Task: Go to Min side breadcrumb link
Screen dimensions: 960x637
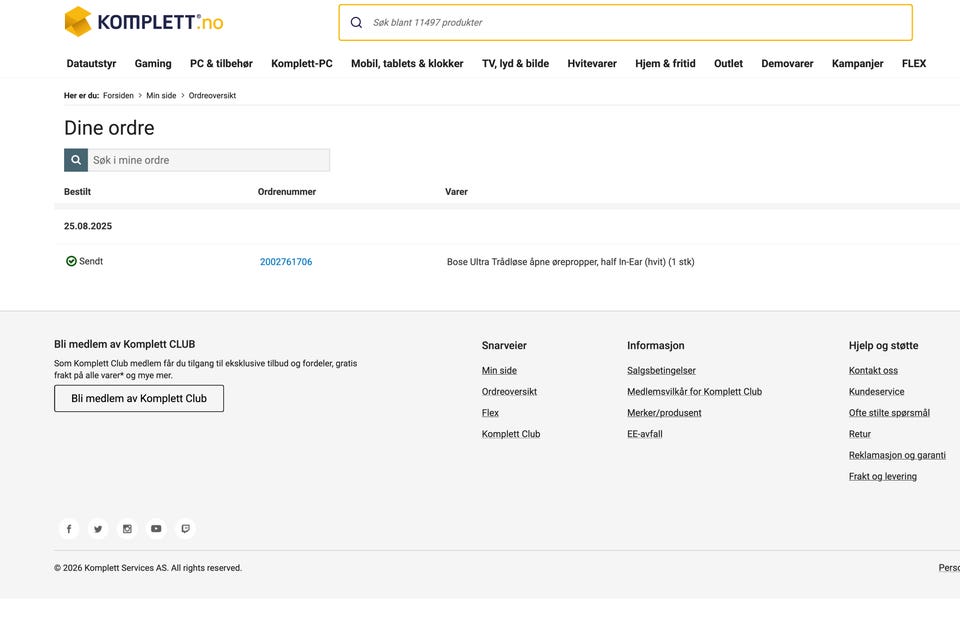Action: tap(161, 96)
